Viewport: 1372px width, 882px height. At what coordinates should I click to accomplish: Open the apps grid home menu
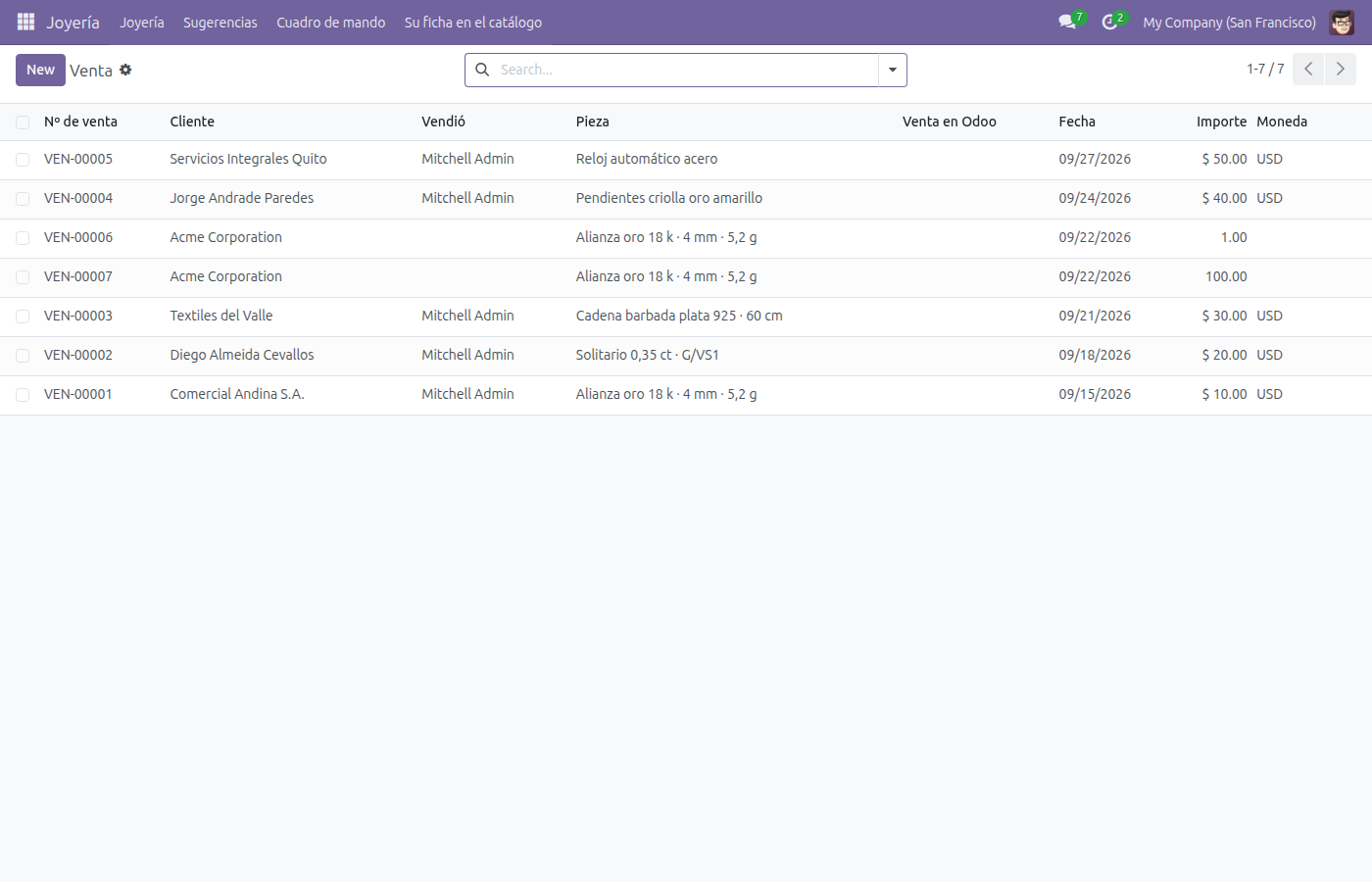tap(25, 22)
